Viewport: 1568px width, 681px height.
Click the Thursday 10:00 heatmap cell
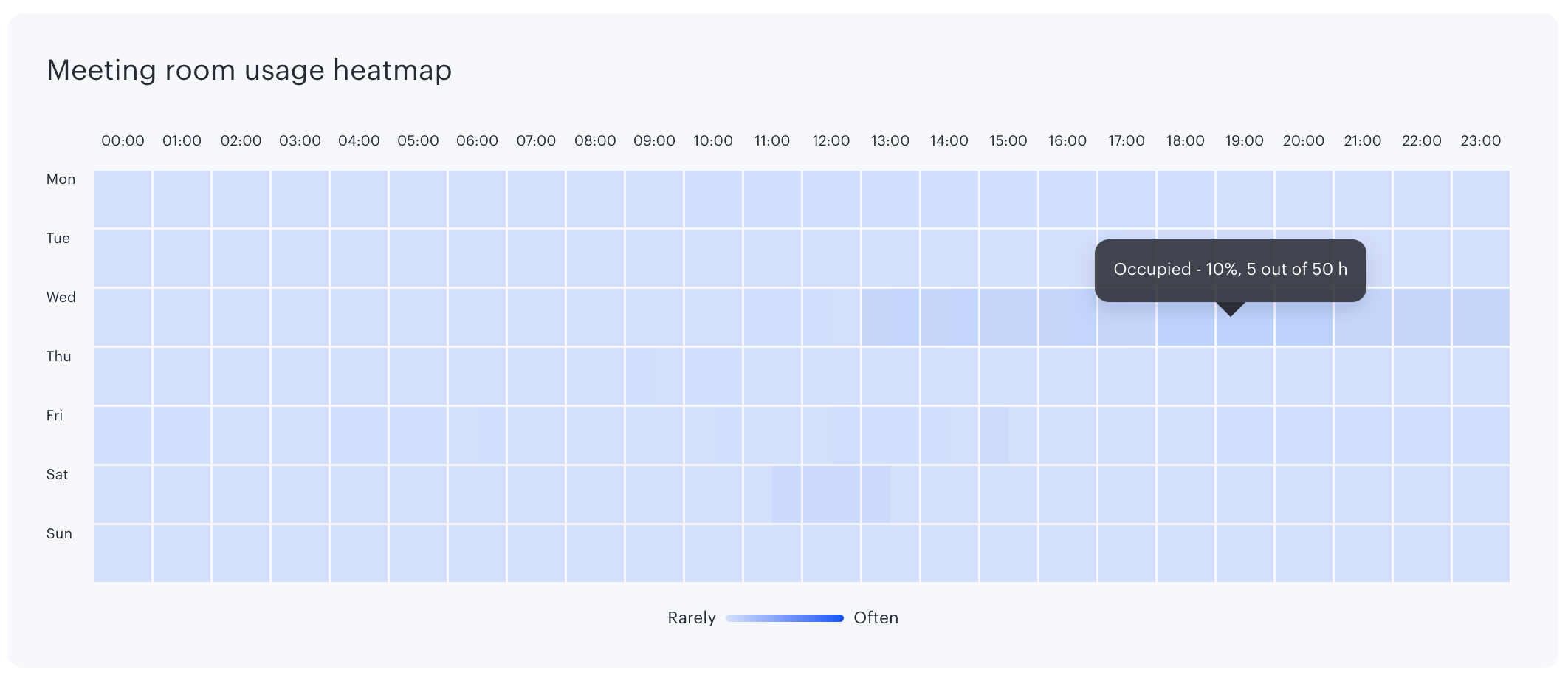tap(713, 376)
